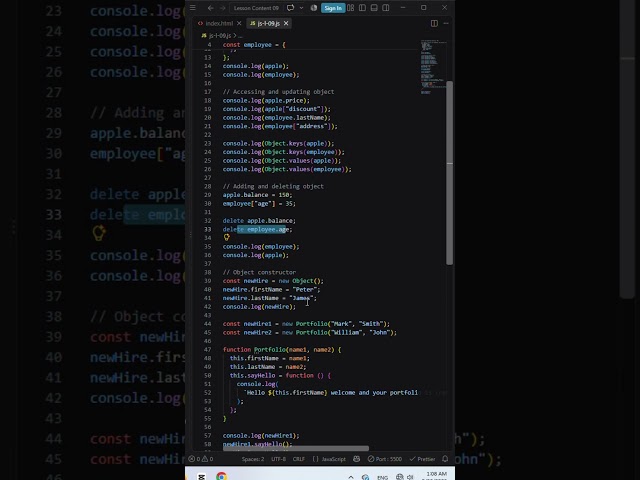
Task: Toggle the secondary sidebar visibility
Action: (x=386, y=8)
